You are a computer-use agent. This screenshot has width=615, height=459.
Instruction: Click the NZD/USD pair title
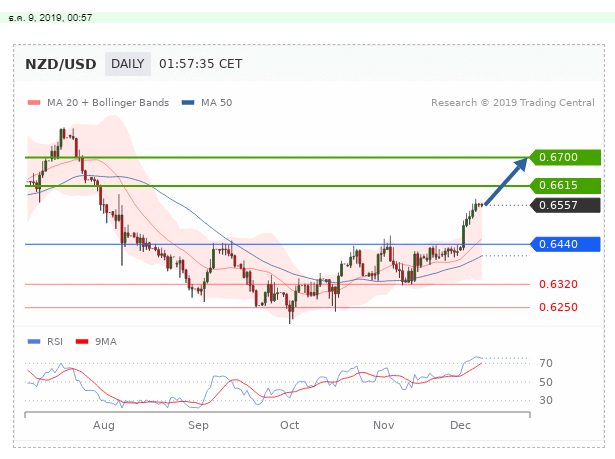[x=61, y=64]
